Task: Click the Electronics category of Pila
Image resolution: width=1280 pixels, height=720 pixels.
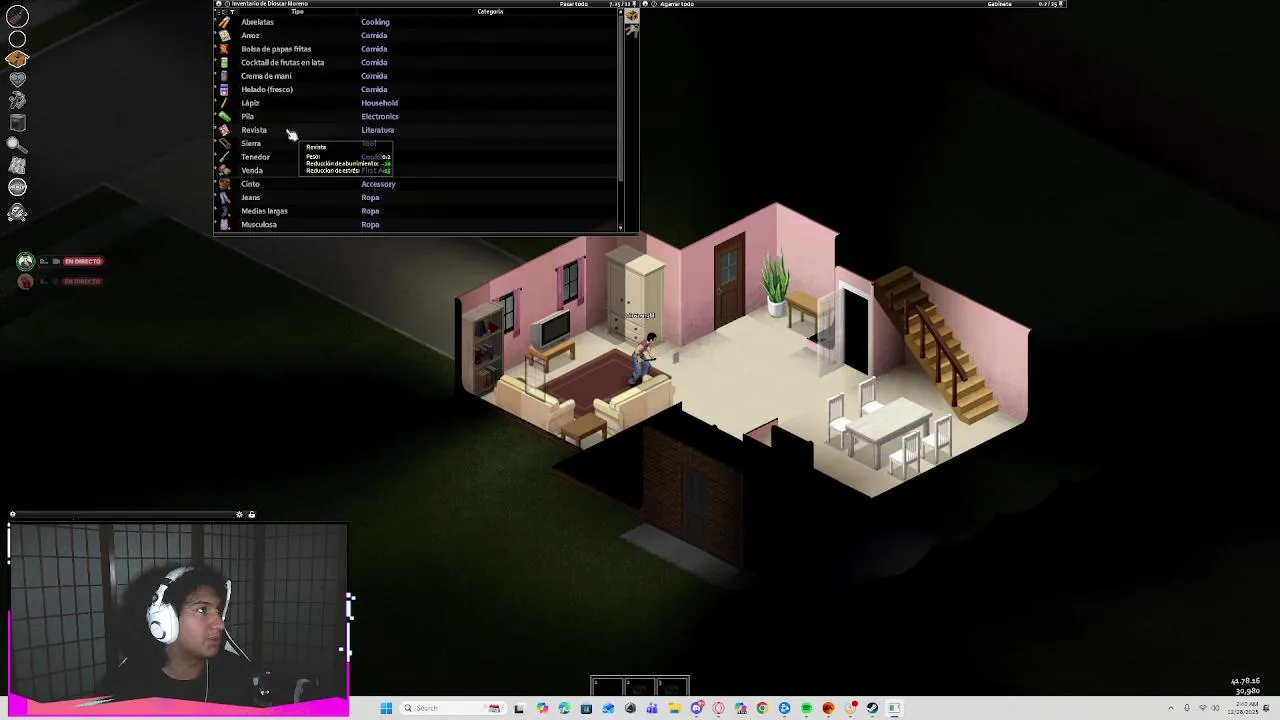Action: (x=380, y=116)
